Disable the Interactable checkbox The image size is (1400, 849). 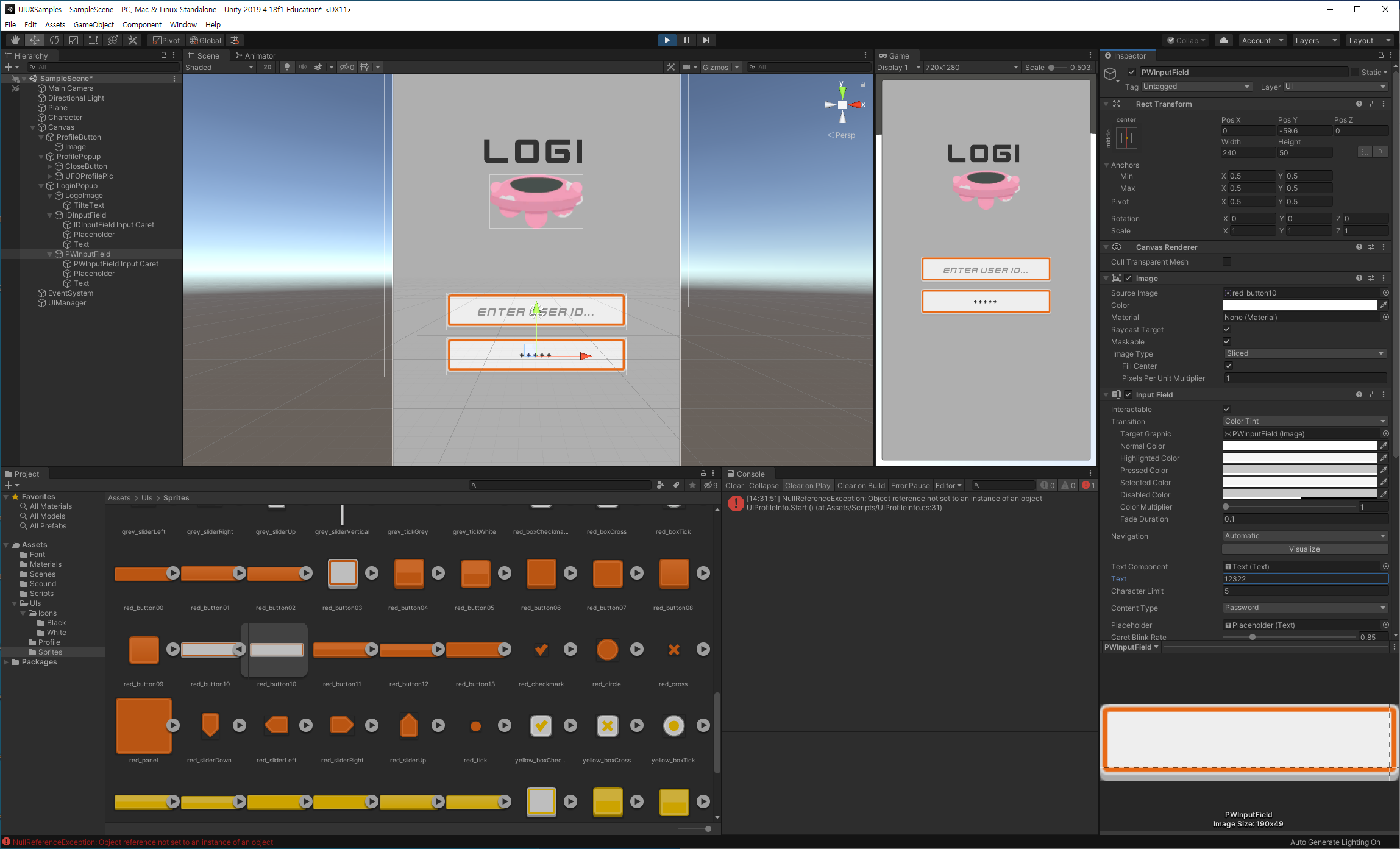(x=1227, y=409)
